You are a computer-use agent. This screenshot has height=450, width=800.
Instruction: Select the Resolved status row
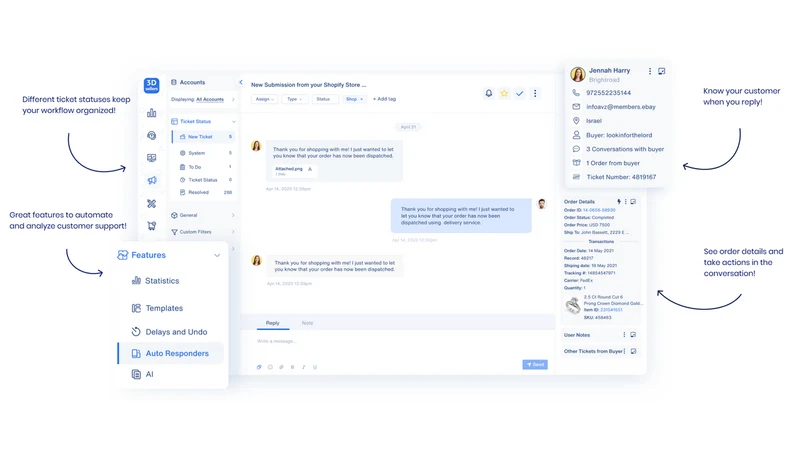(205, 192)
